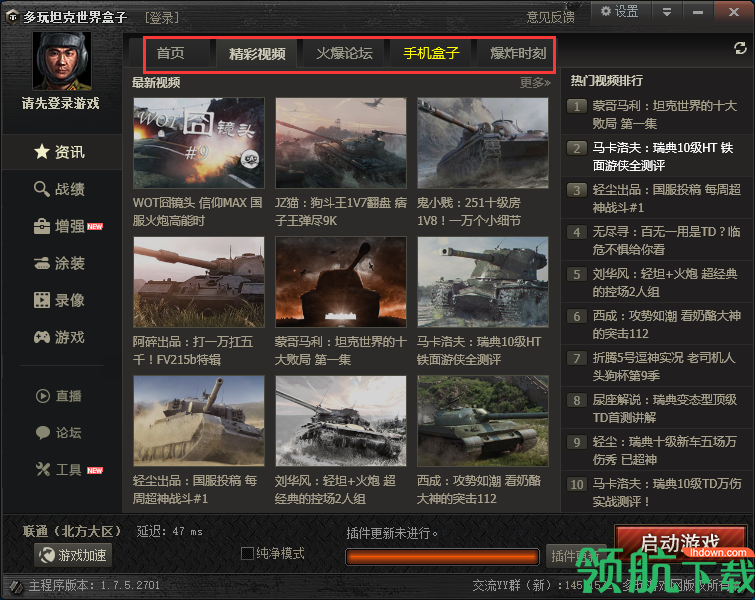Click the 启动游戏 launch game button
The width and height of the screenshot is (755, 600).
(x=680, y=543)
